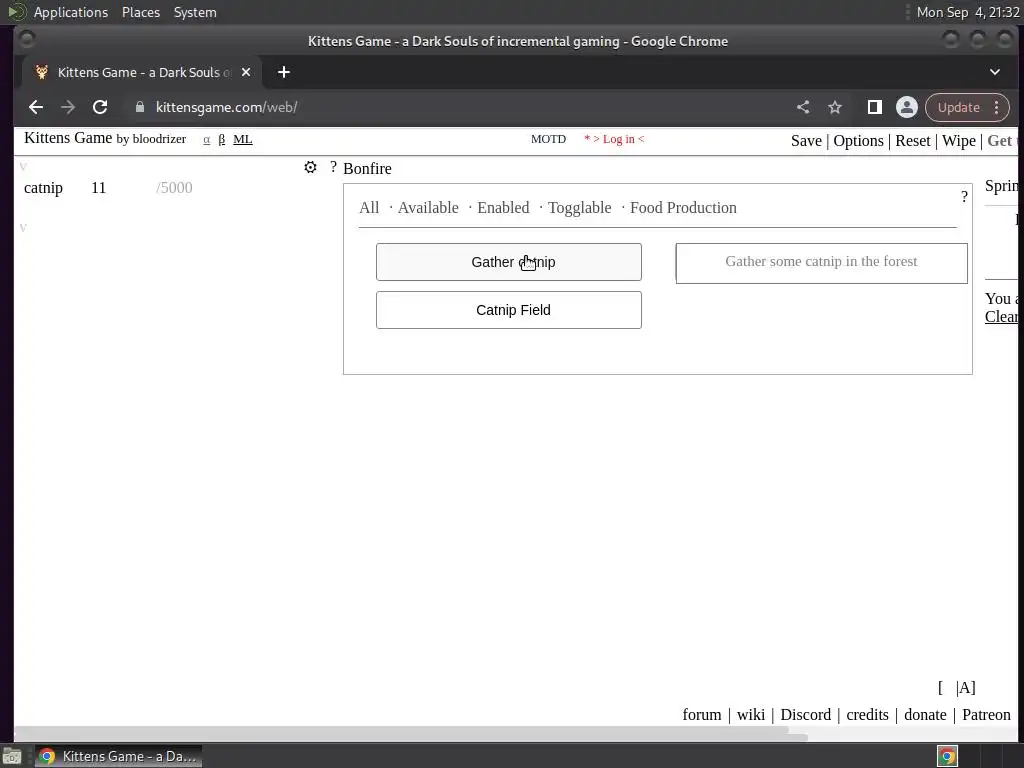Select the Togglable filter tab
Viewport: 1024px width, 768px height.
(x=579, y=208)
